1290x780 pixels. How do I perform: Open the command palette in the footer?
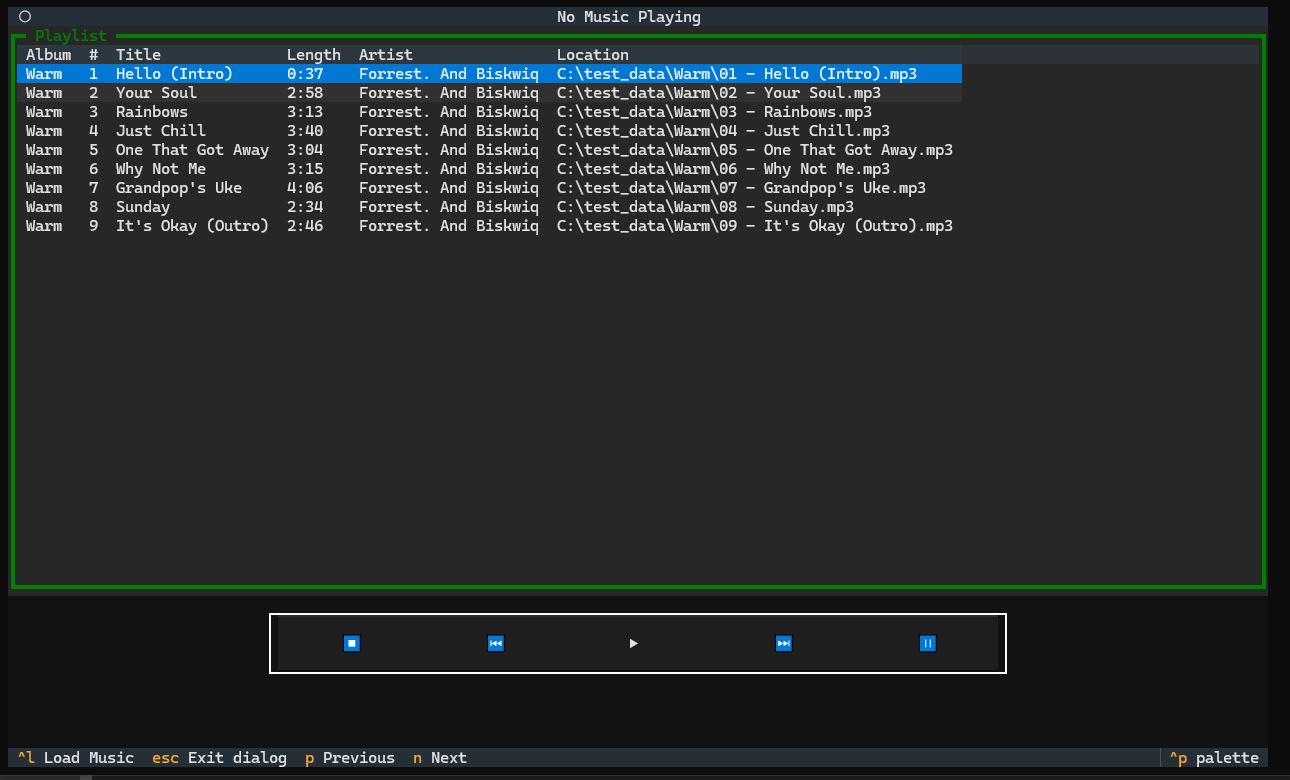[1214, 758]
